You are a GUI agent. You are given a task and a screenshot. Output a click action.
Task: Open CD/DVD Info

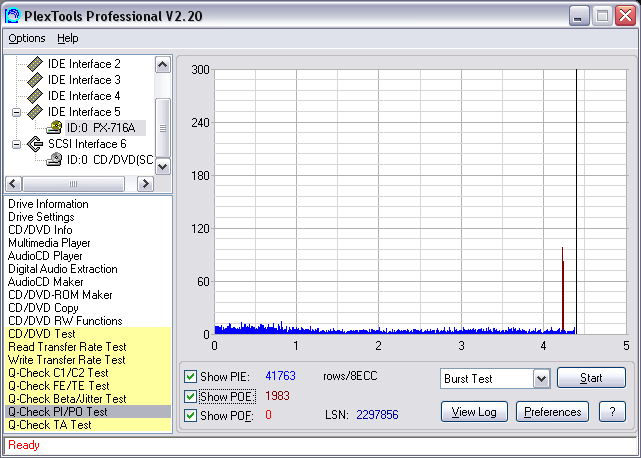point(40,230)
